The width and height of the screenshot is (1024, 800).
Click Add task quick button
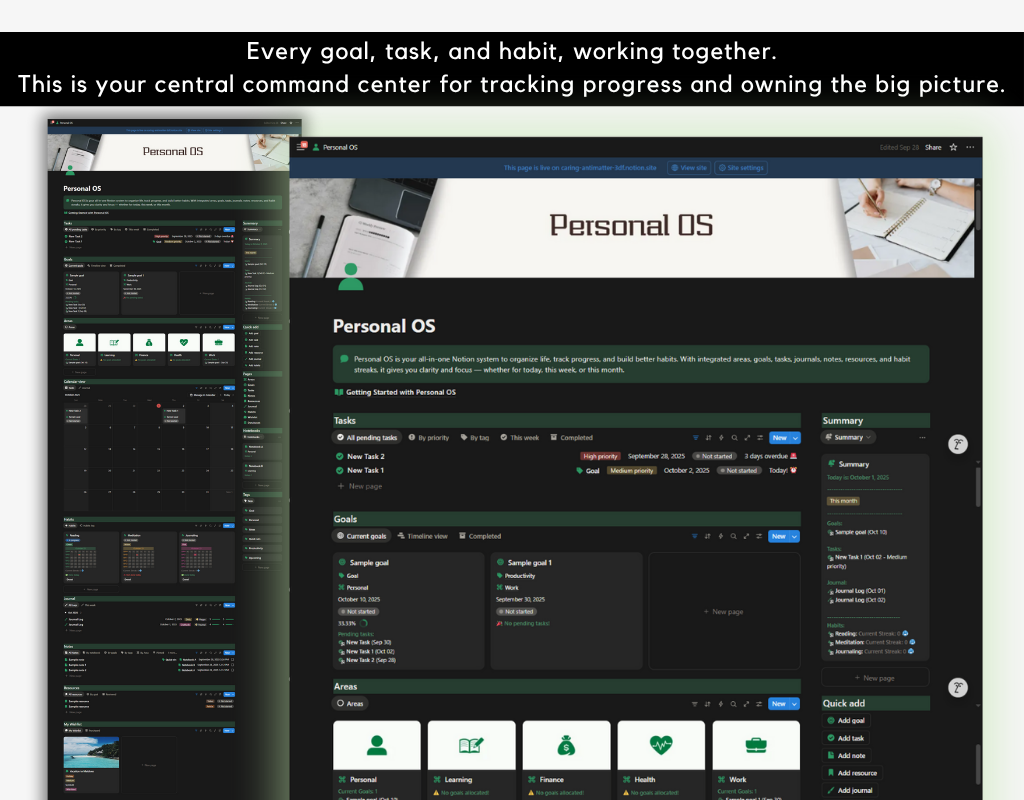point(846,738)
